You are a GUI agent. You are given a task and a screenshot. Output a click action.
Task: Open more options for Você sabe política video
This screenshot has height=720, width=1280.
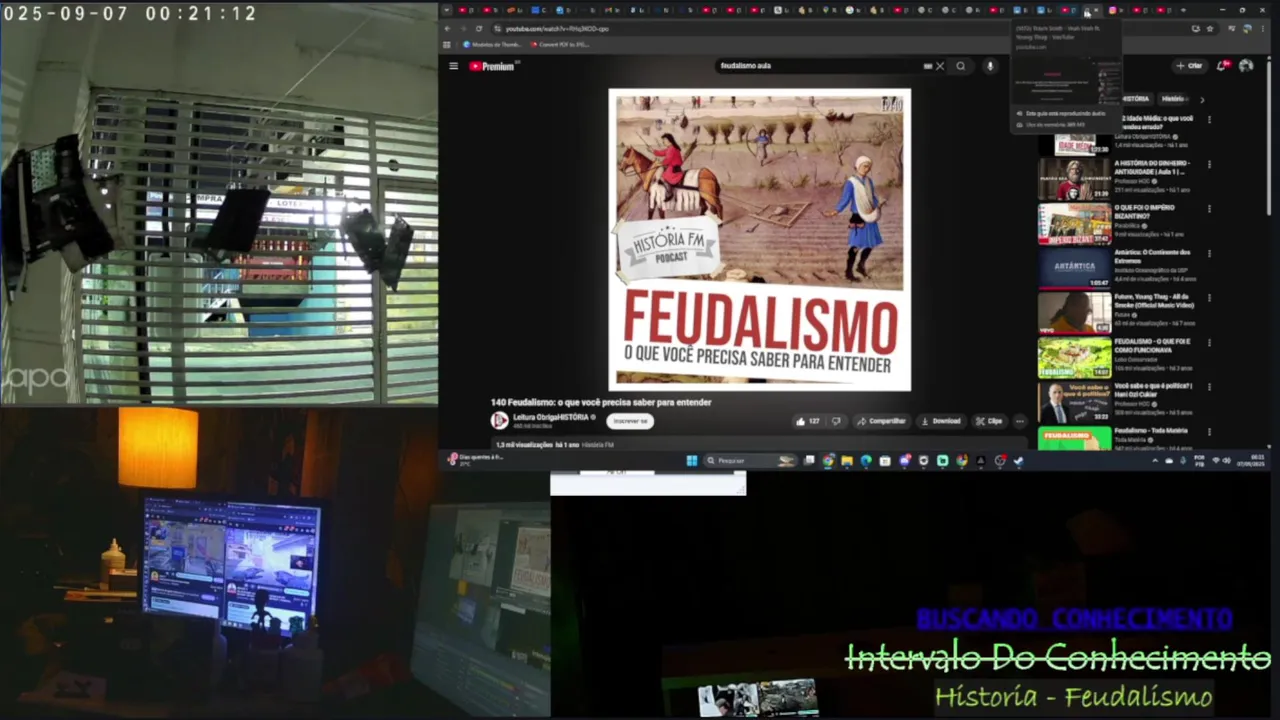point(1209,387)
